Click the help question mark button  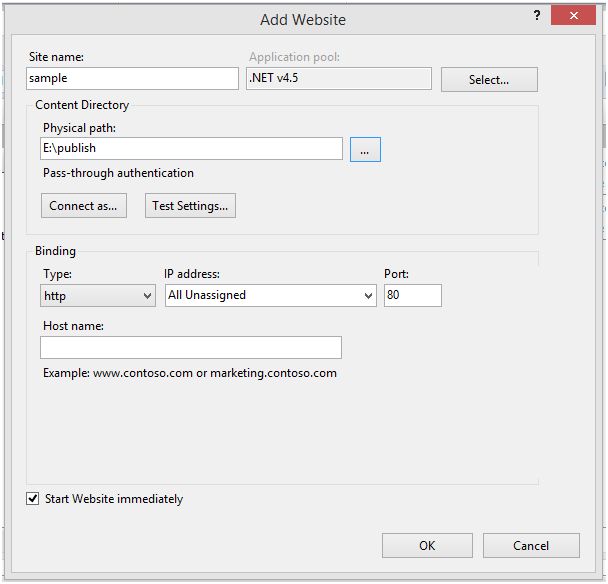point(537,16)
